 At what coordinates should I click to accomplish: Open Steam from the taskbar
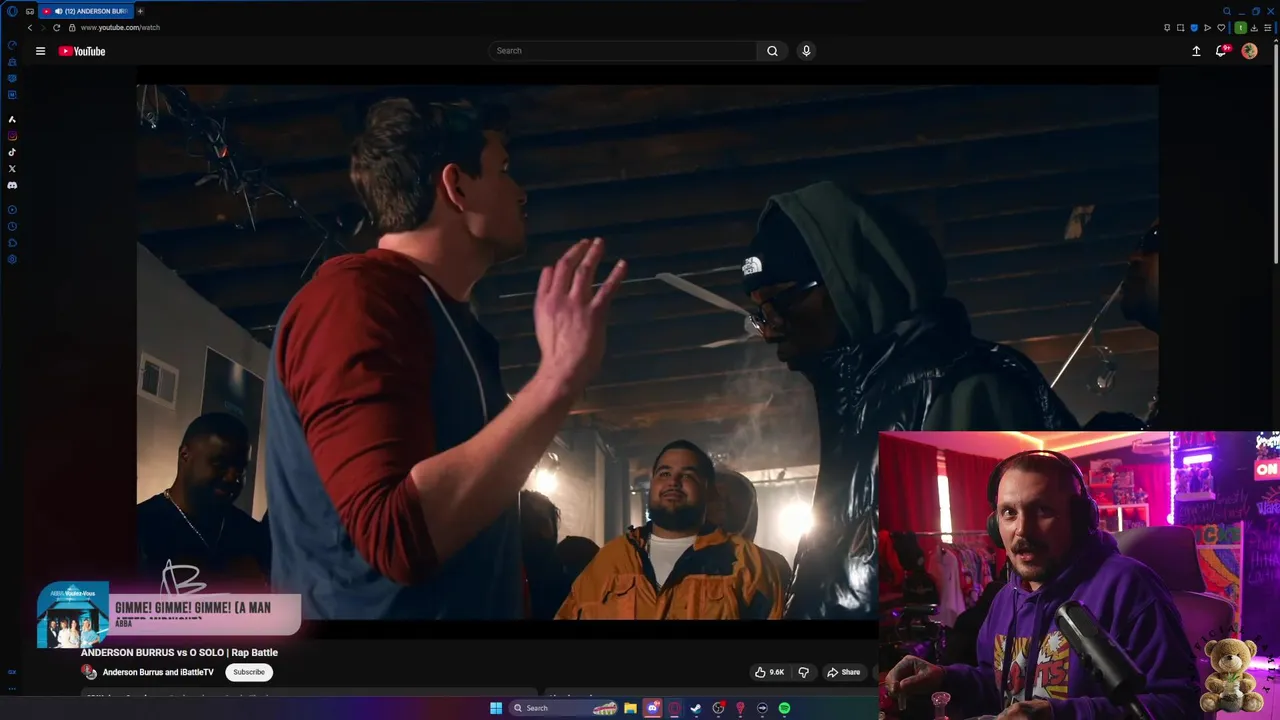pyautogui.click(x=696, y=708)
